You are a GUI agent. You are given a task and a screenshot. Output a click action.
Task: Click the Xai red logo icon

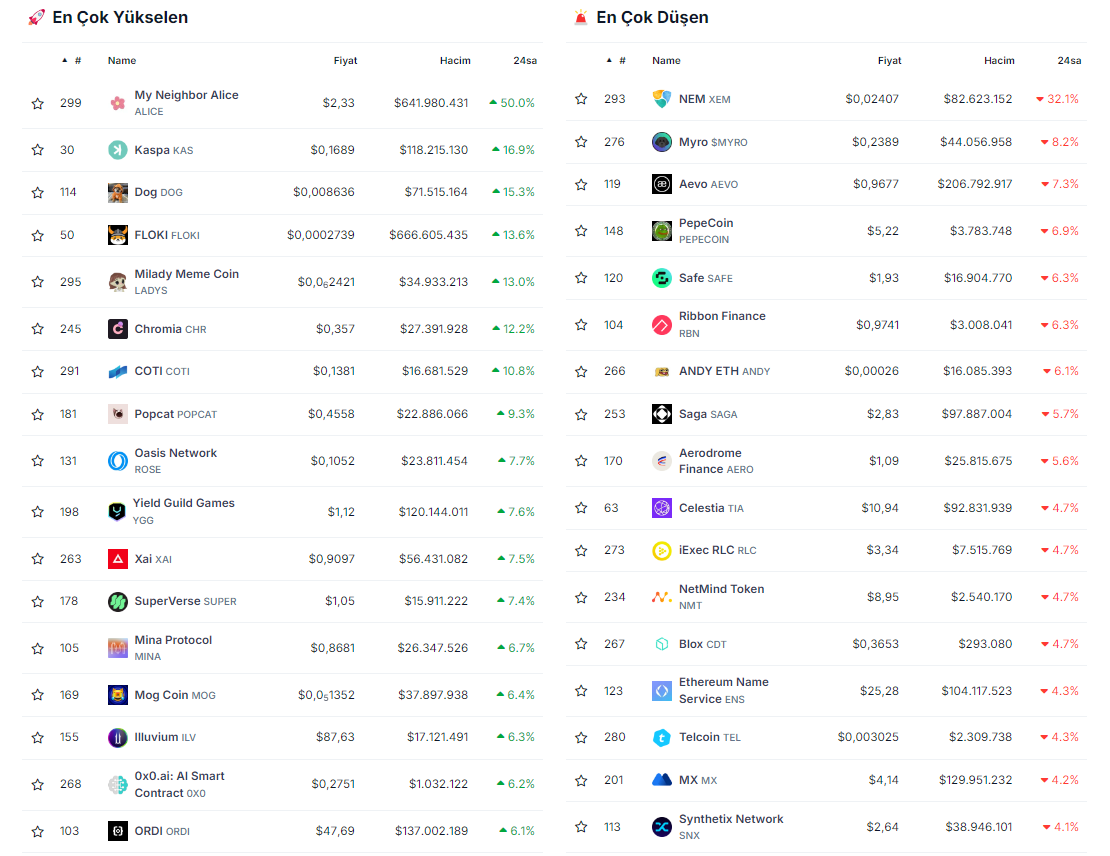pyautogui.click(x=118, y=559)
